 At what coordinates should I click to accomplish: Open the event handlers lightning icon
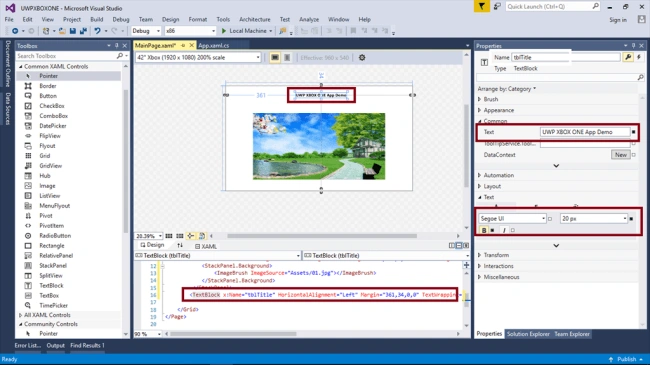click(639, 57)
